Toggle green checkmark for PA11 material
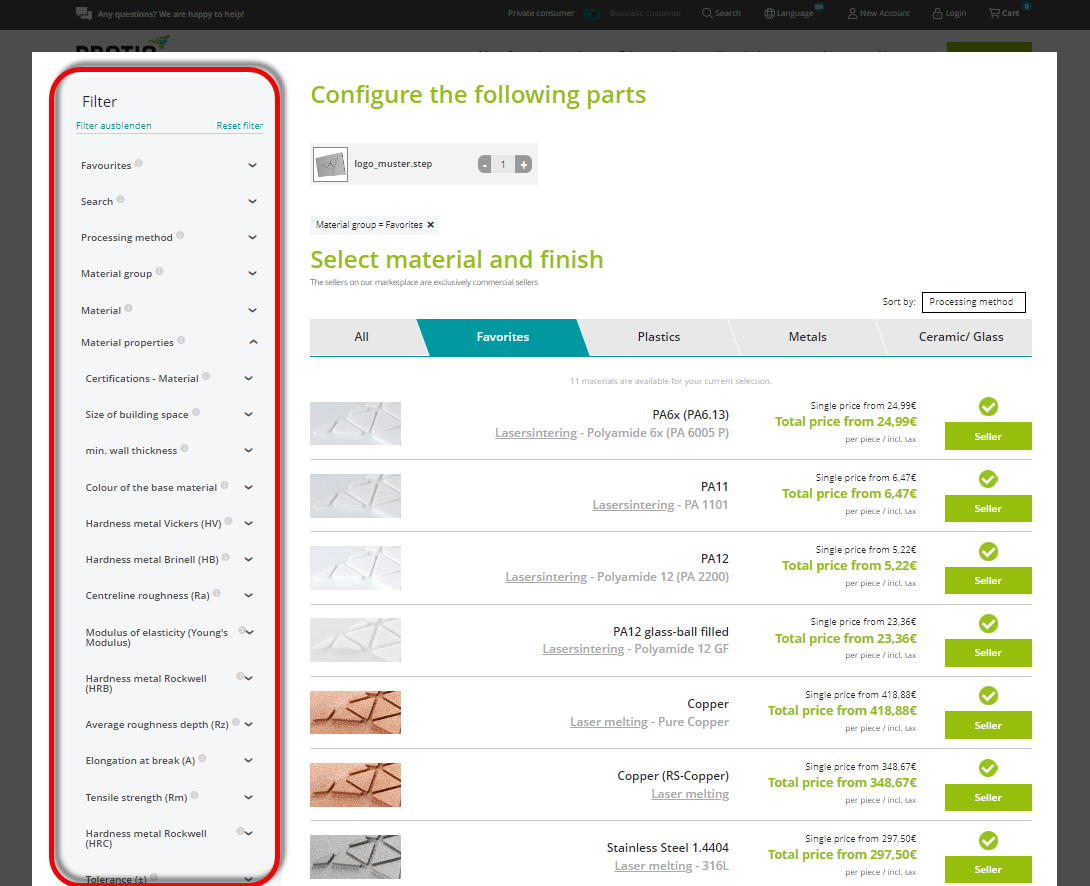This screenshot has width=1090, height=886. tap(988, 479)
